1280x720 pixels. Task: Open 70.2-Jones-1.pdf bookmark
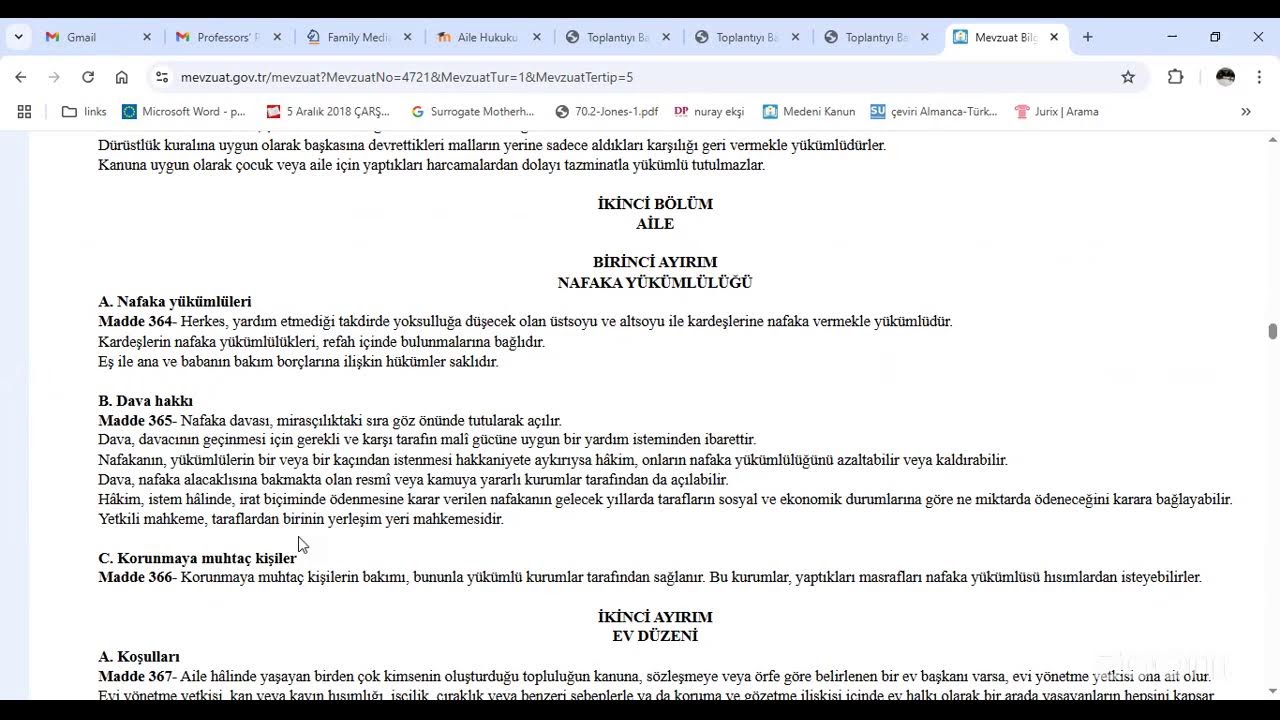coord(607,112)
